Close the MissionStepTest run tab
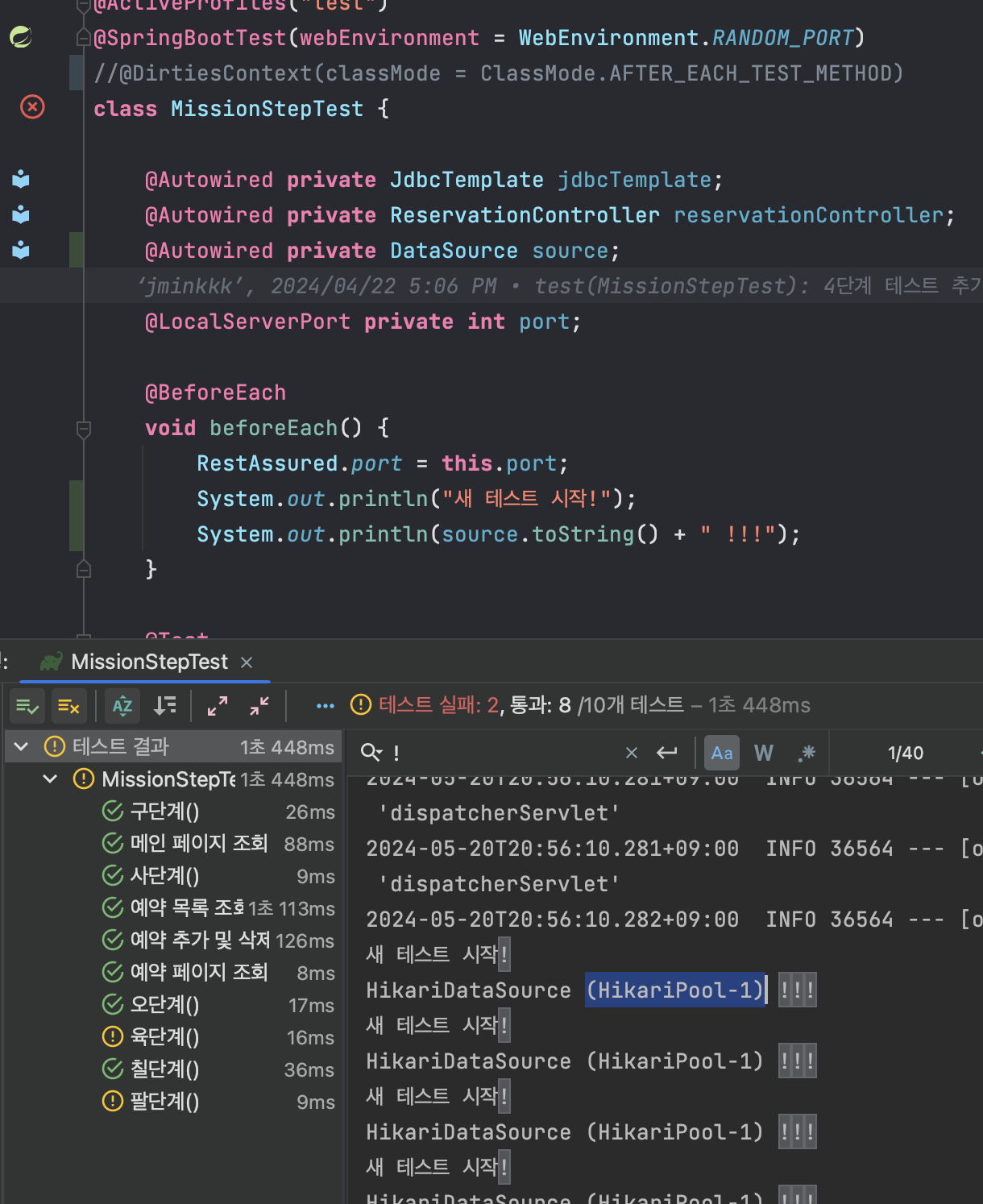The width and height of the screenshot is (983, 1204). pos(247,662)
